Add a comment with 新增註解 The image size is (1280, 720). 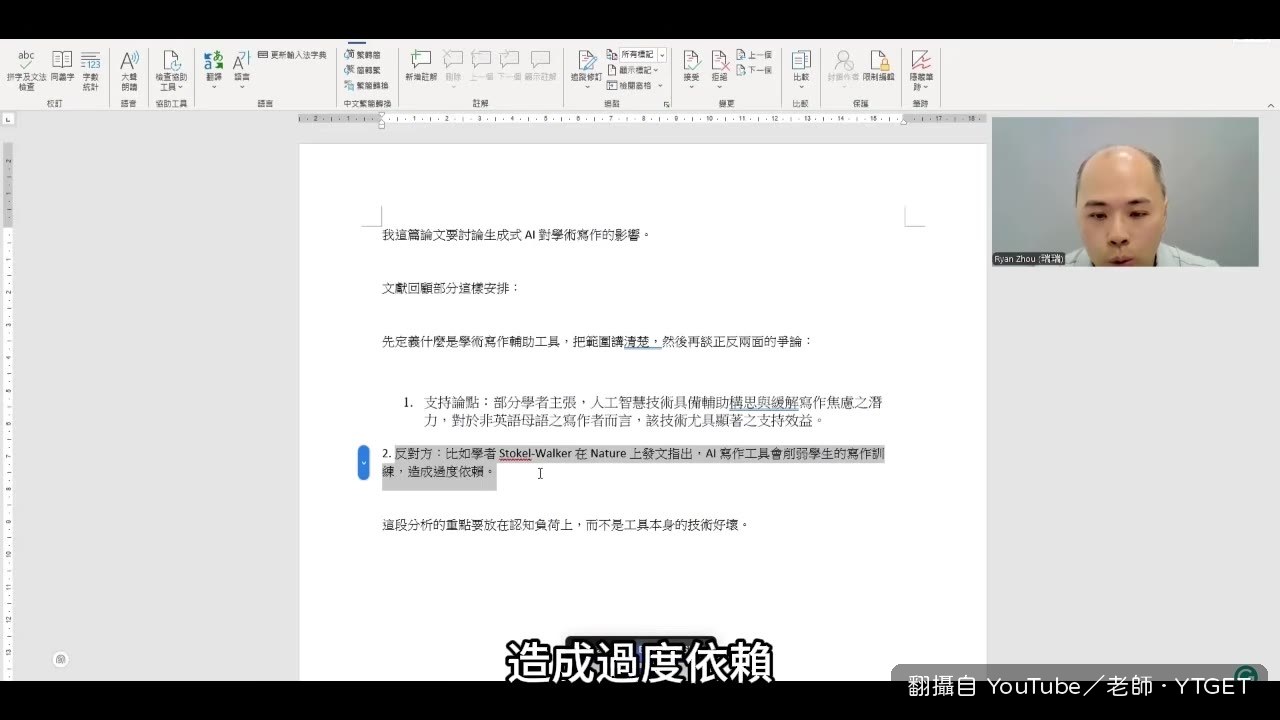click(421, 67)
